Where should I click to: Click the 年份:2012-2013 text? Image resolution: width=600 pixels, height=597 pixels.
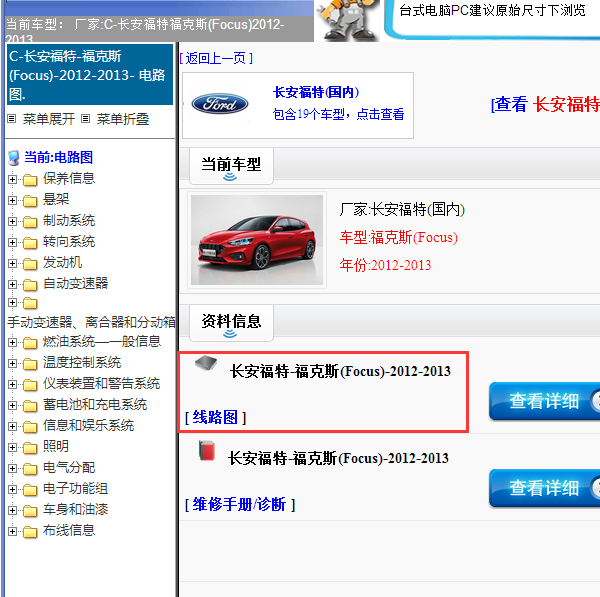385,265
